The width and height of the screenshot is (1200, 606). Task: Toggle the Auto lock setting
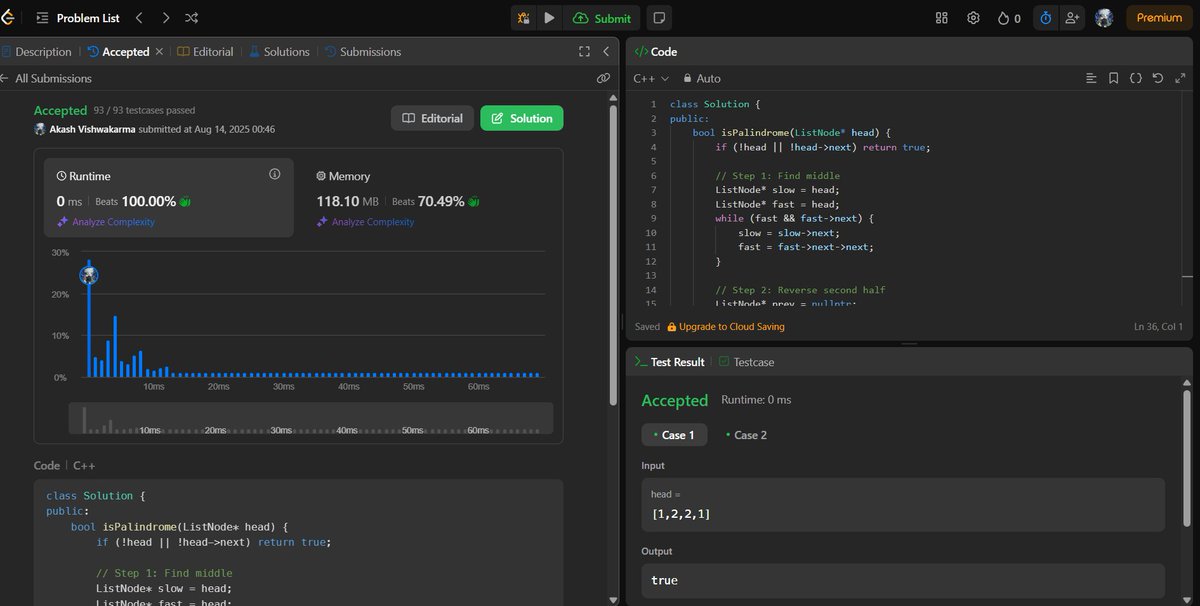(x=702, y=78)
